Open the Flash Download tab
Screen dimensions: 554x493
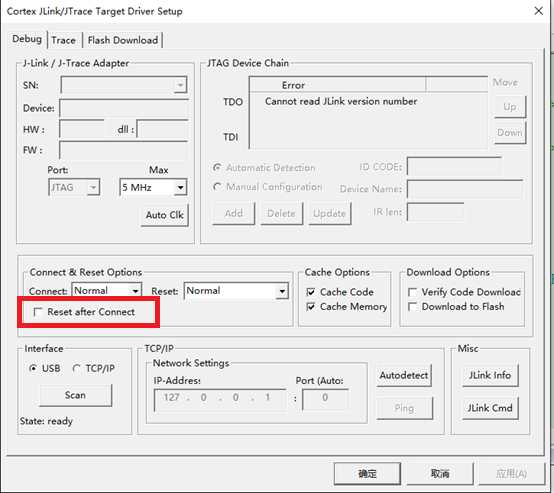tap(123, 40)
